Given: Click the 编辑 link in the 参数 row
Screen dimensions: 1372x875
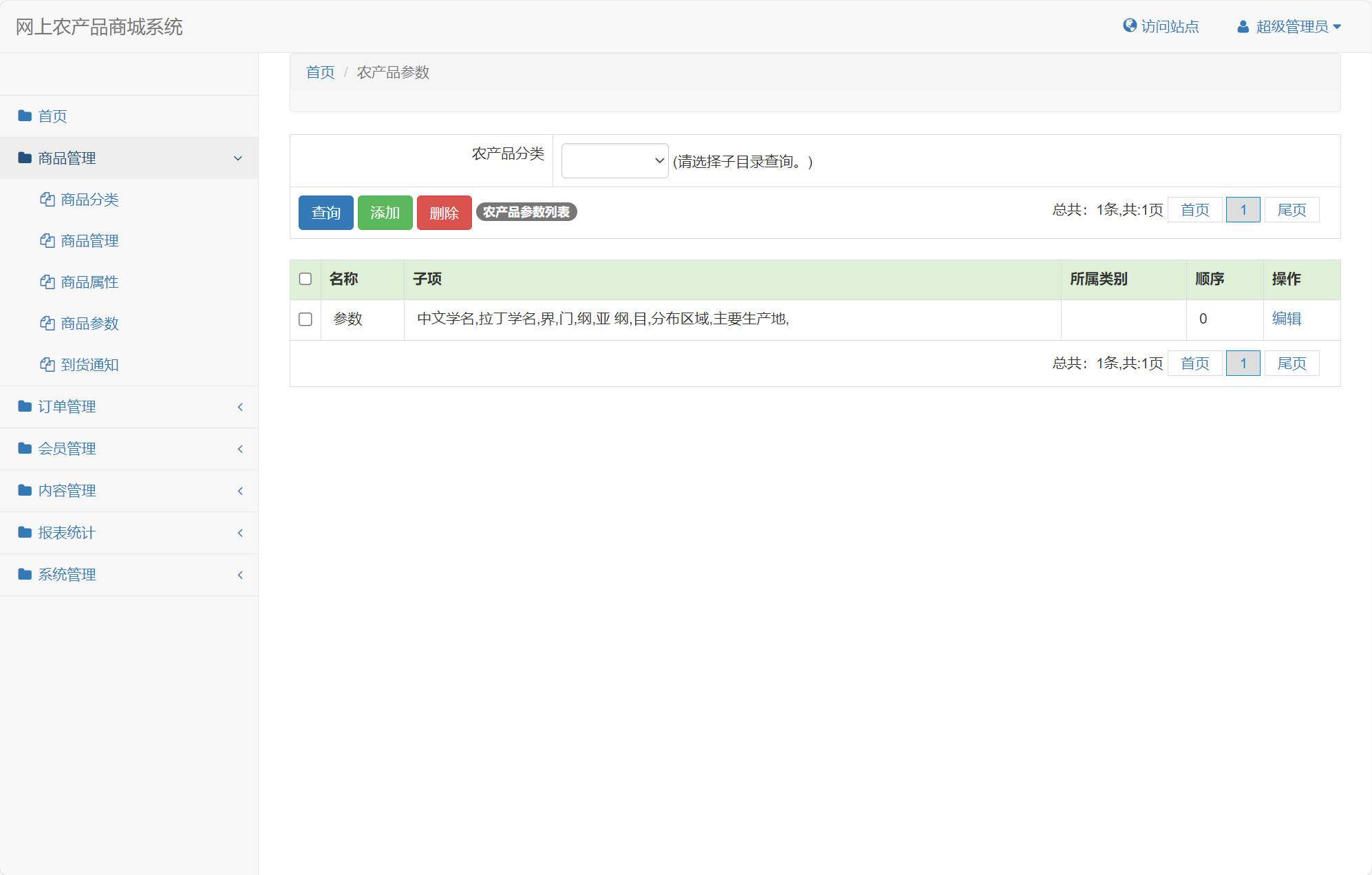Looking at the screenshot, I should (1287, 319).
